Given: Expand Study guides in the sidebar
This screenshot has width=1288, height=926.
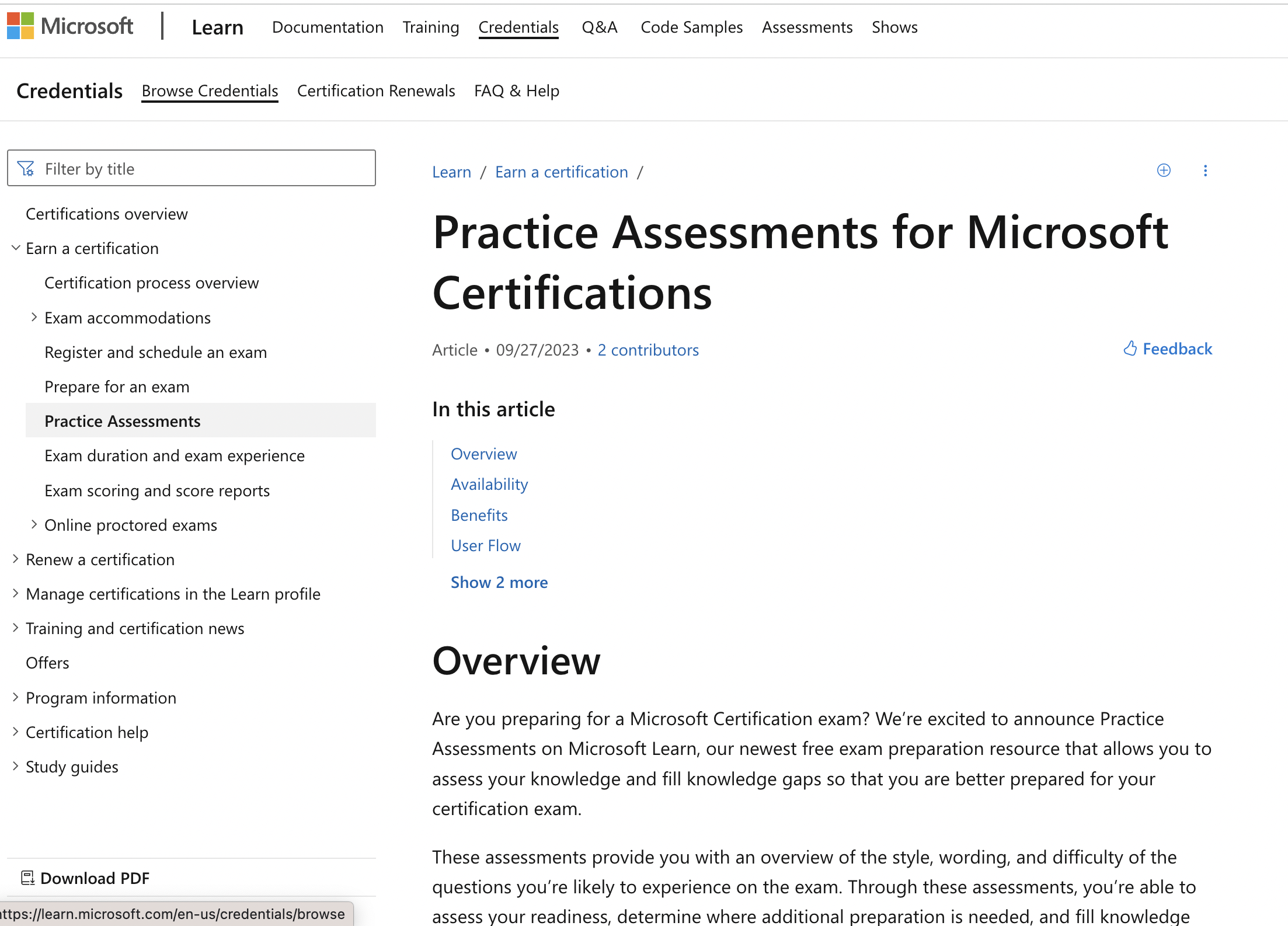Looking at the screenshot, I should [x=15, y=766].
